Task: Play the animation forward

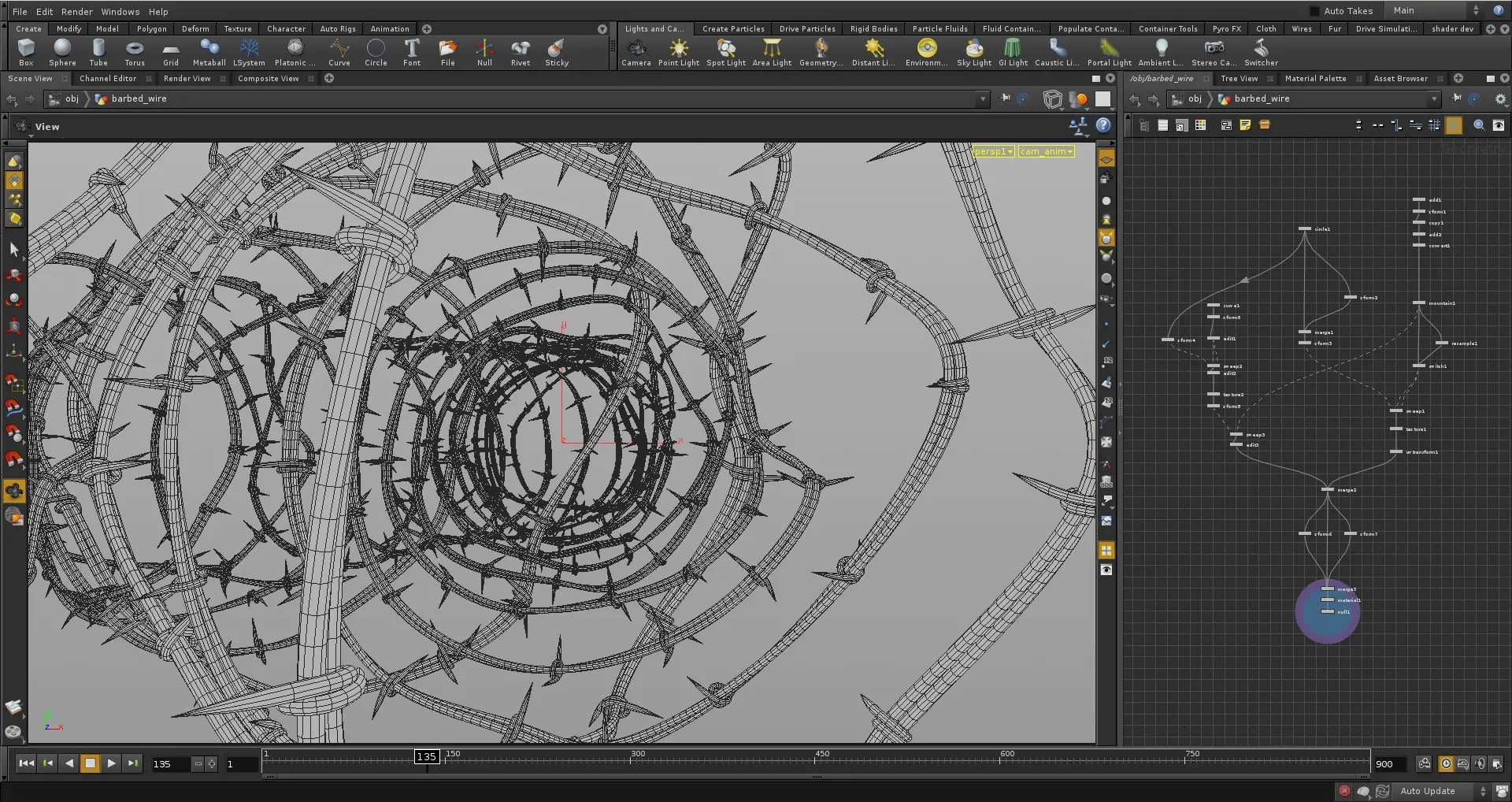Action: (x=111, y=763)
